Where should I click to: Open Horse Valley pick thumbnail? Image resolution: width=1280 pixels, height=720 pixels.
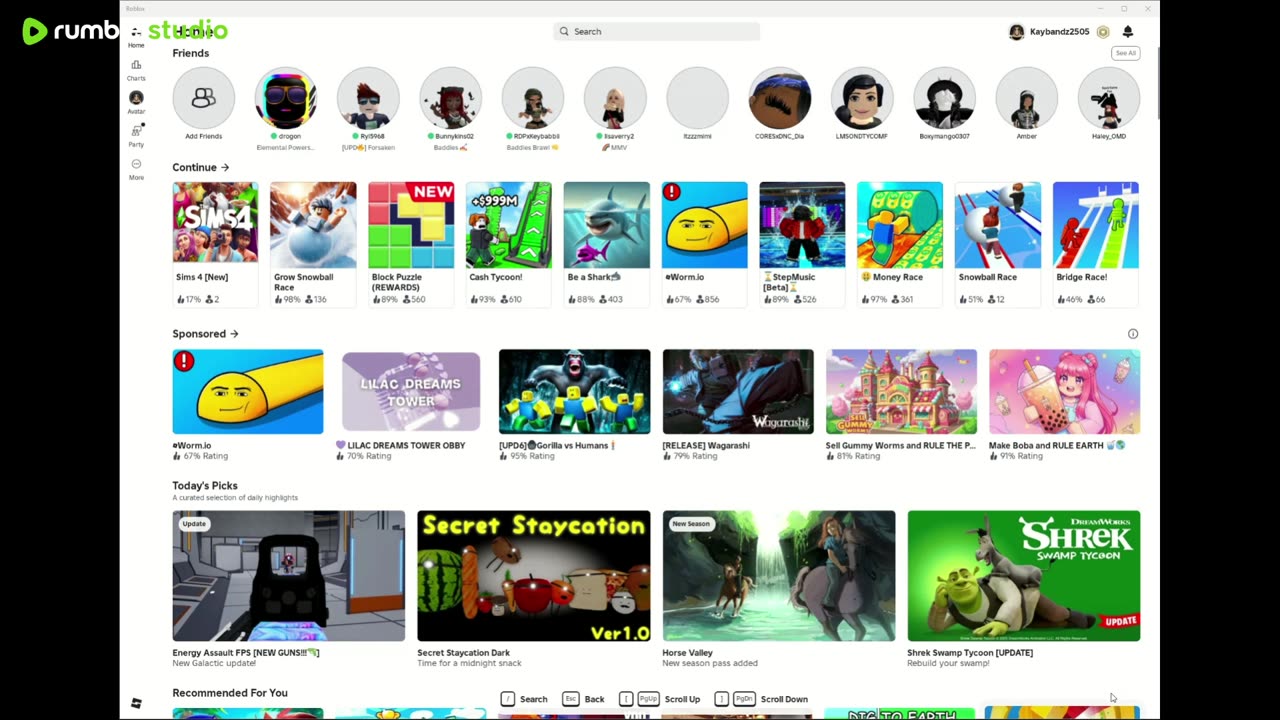779,576
